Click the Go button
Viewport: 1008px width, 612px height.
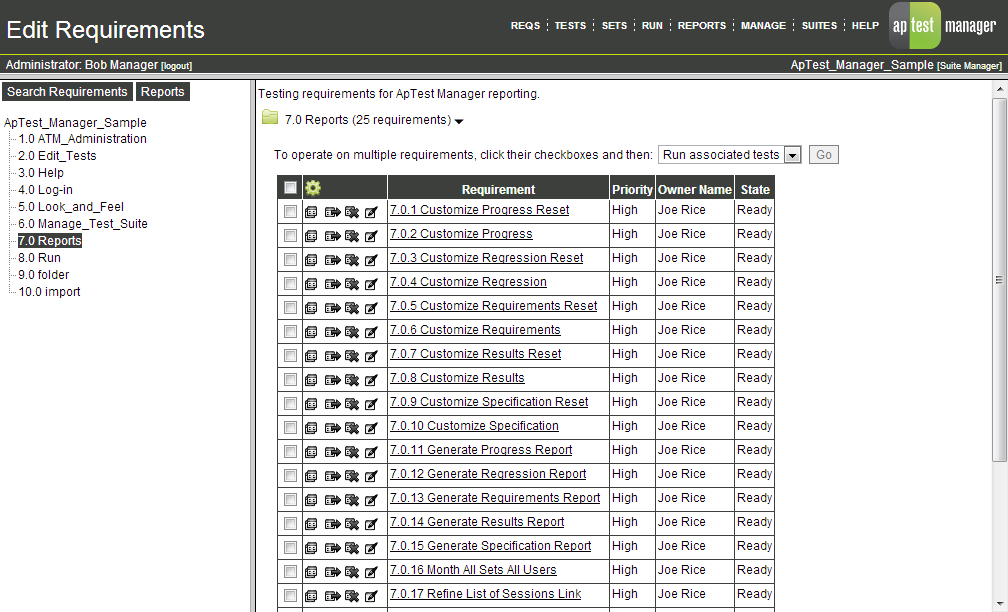824,155
